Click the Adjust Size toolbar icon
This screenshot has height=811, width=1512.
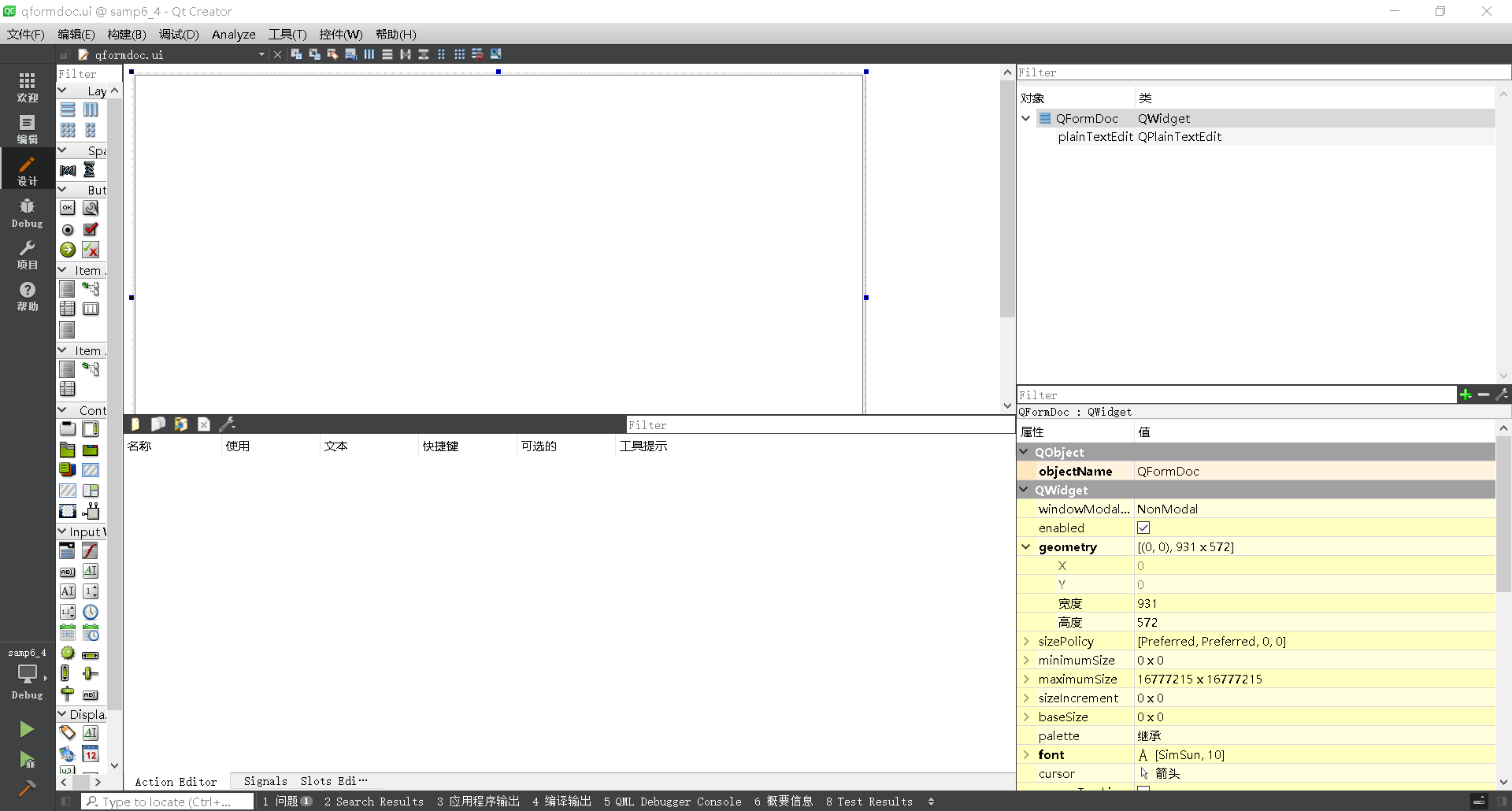pyautogui.click(x=496, y=54)
